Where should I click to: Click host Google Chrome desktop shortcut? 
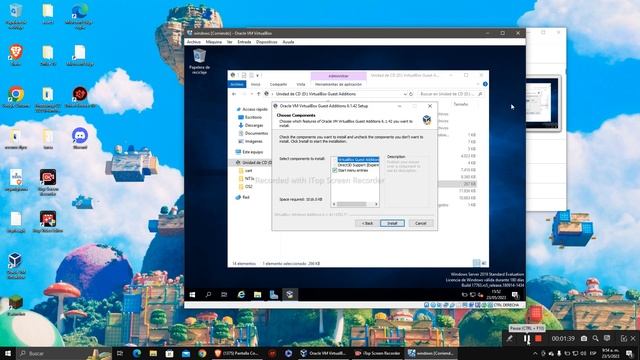click(16, 97)
